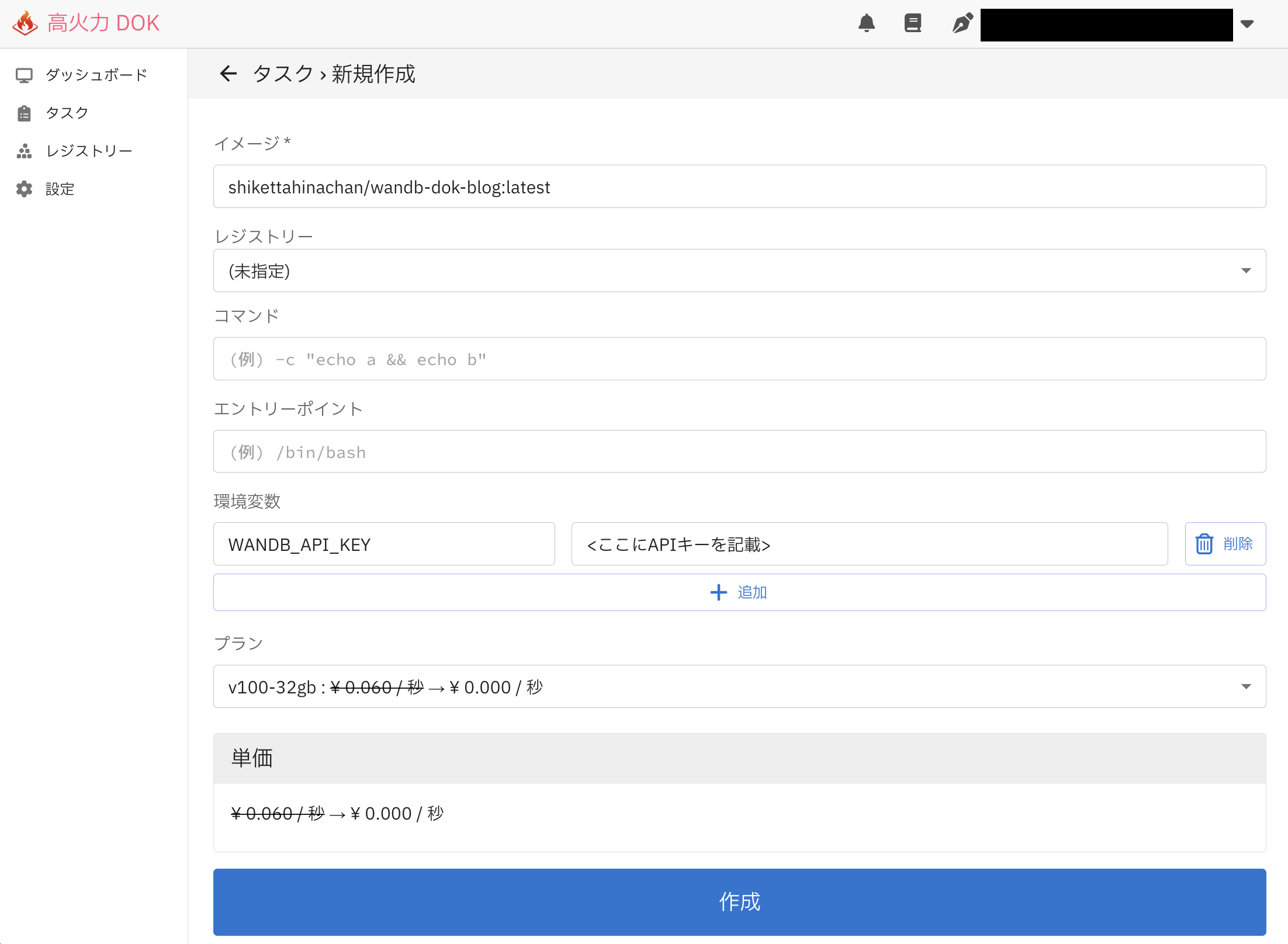Click the pen nib icon in the header
This screenshot has width=1288, height=944.
click(x=962, y=23)
